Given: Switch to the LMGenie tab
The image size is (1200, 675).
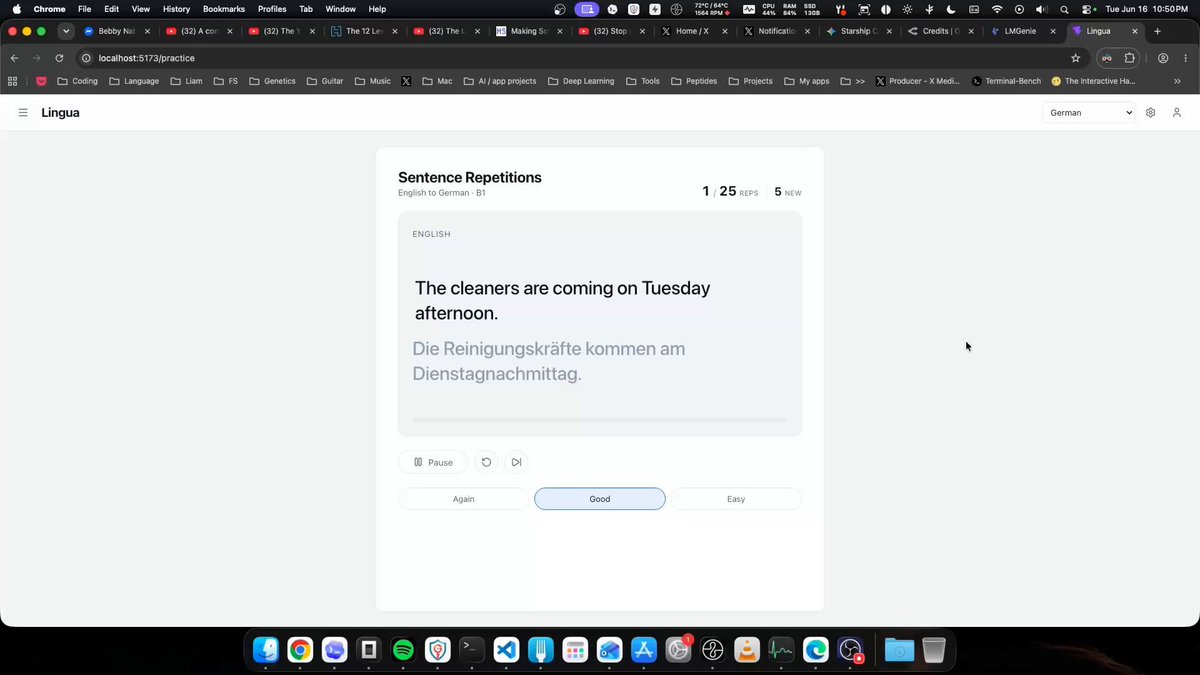Looking at the screenshot, I should [x=1021, y=31].
